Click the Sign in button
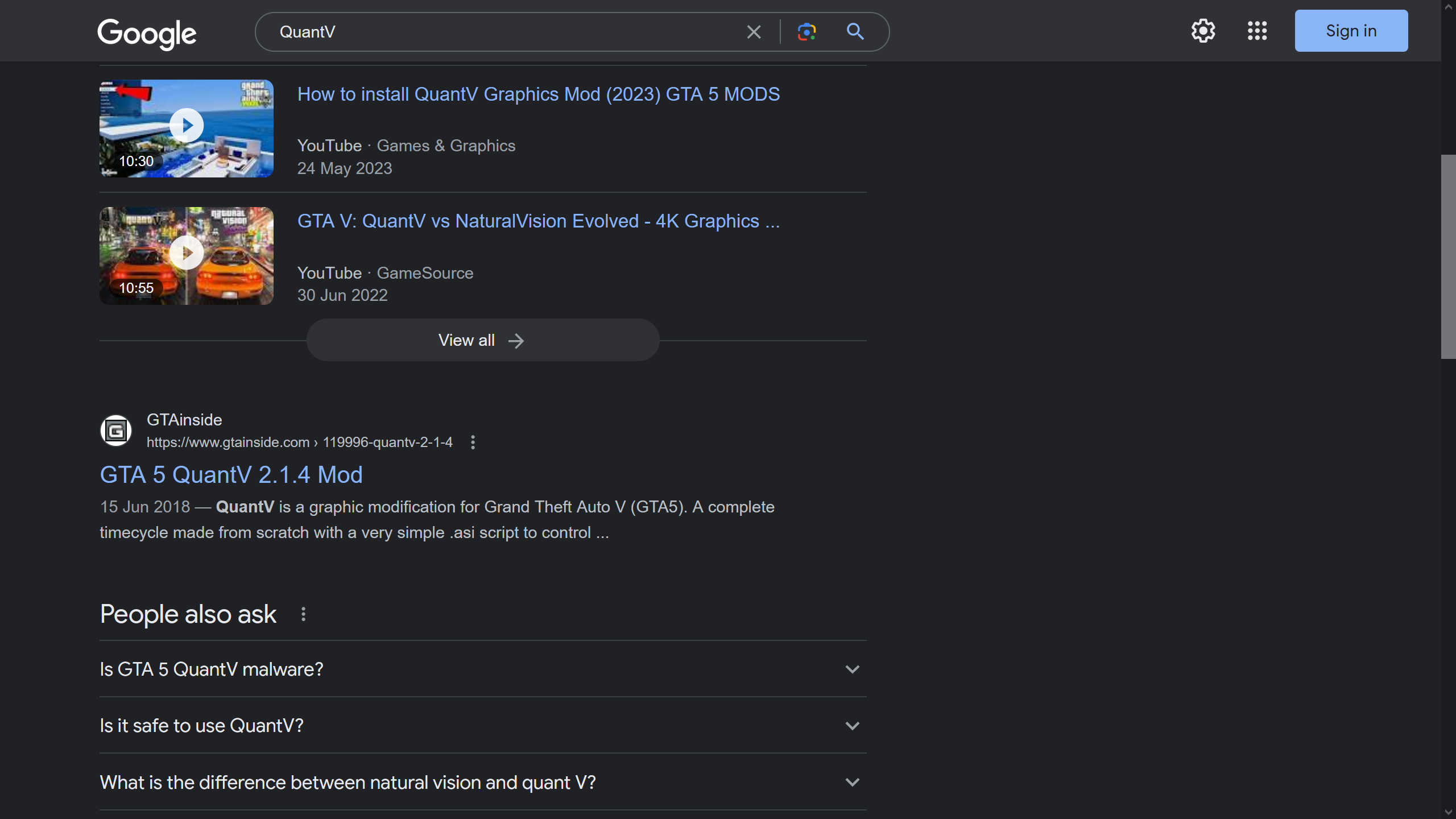 pos(1351,31)
